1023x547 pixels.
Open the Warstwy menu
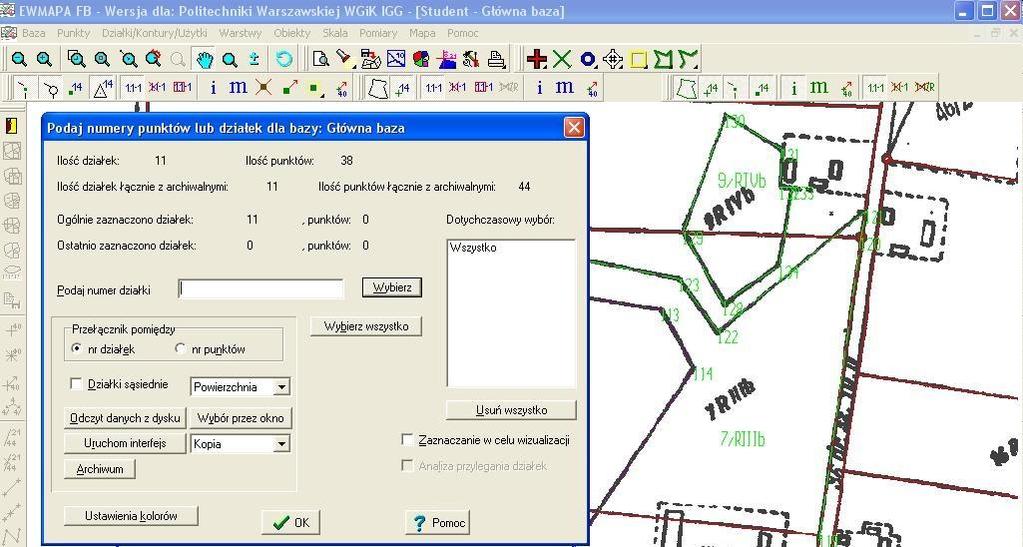click(x=240, y=33)
